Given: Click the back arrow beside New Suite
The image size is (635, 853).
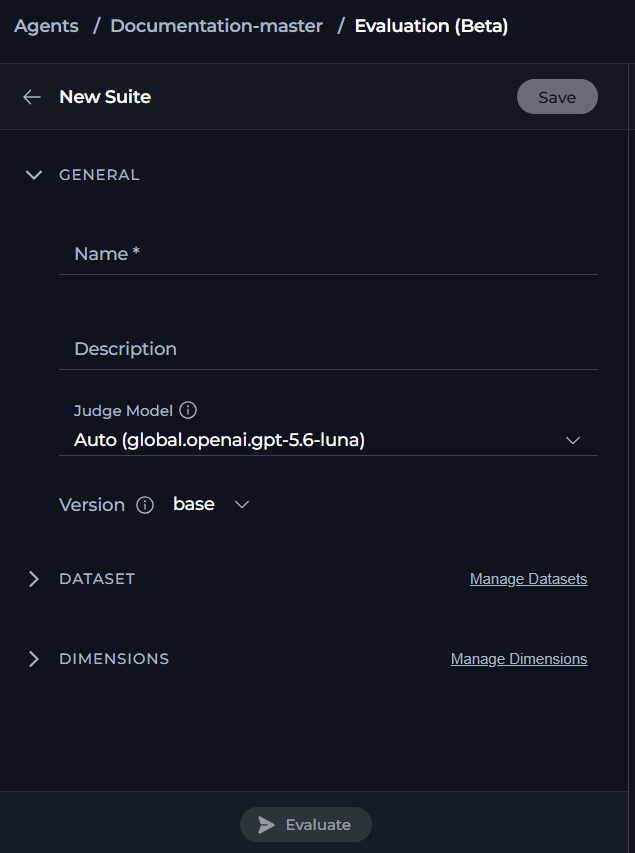Looking at the screenshot, I should click(x=32, y=97).
